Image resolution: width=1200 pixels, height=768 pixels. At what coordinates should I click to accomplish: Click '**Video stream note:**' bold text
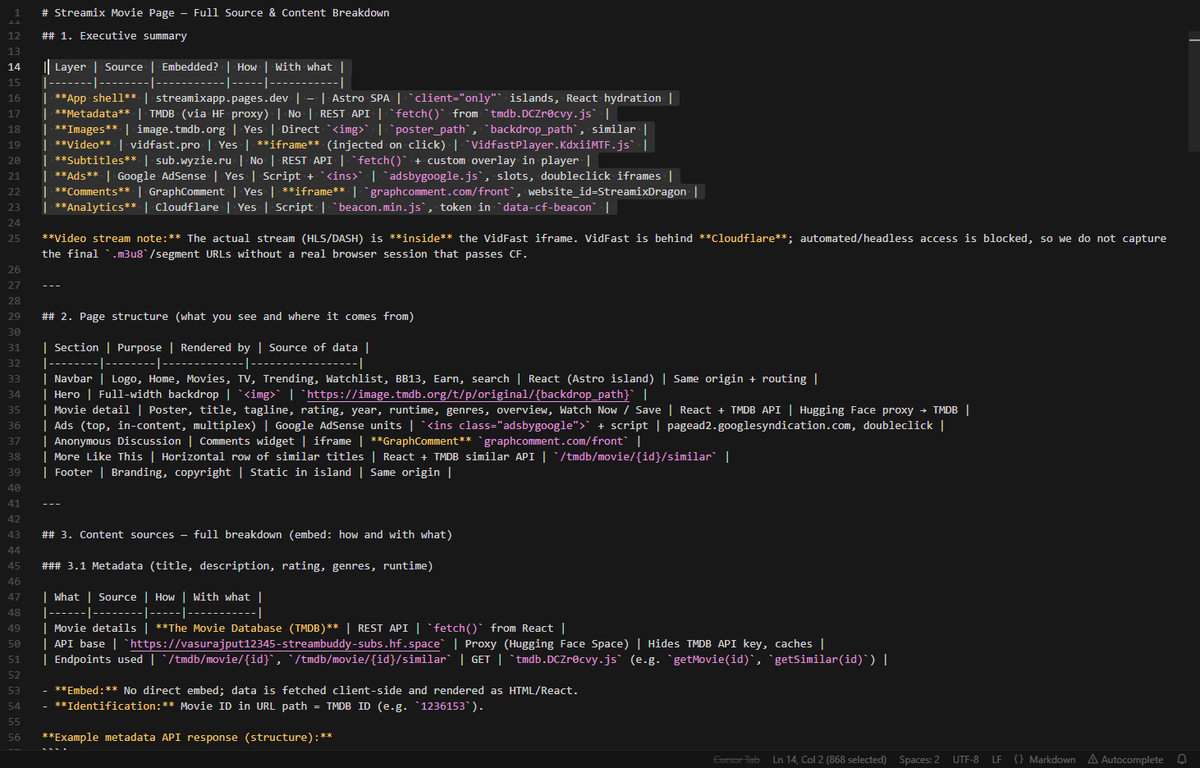pyautogui.click(x=111, y=238)
